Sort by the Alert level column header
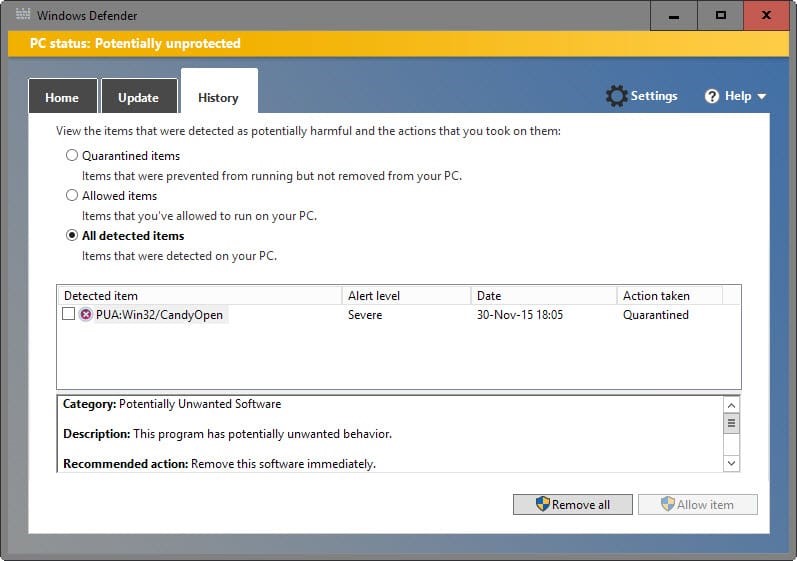 (x=406, y=296)
